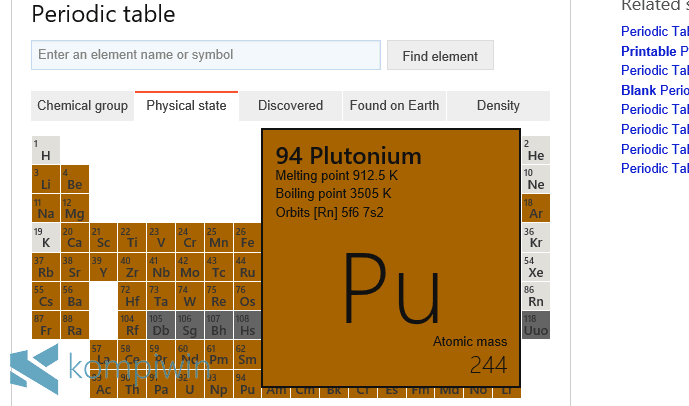The height and width of the screenshot is (406, 689).
Task: Click the small Plutonium (Pu) cell
Action: point(247,384)
